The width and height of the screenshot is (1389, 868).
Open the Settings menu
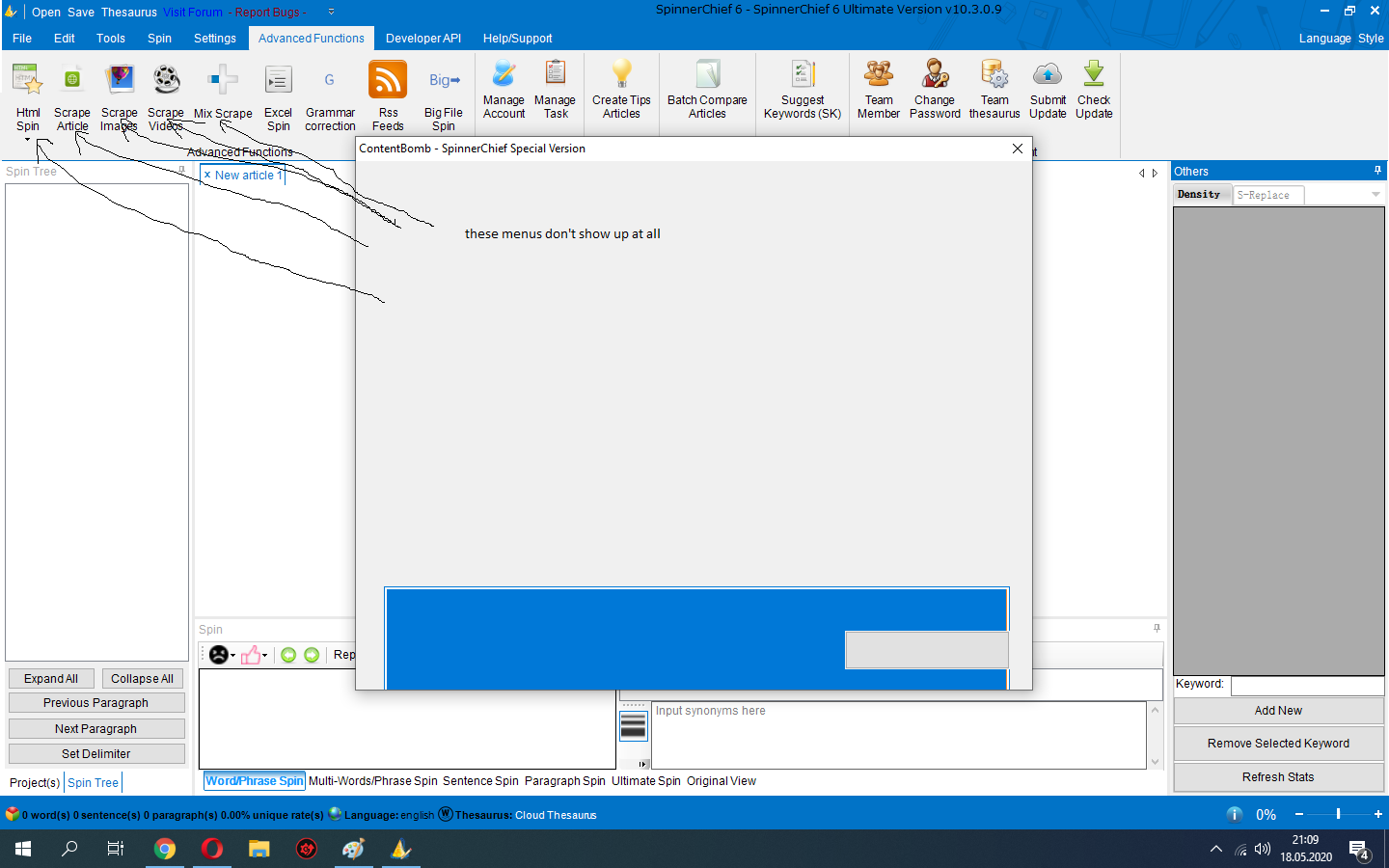point(214,39)
